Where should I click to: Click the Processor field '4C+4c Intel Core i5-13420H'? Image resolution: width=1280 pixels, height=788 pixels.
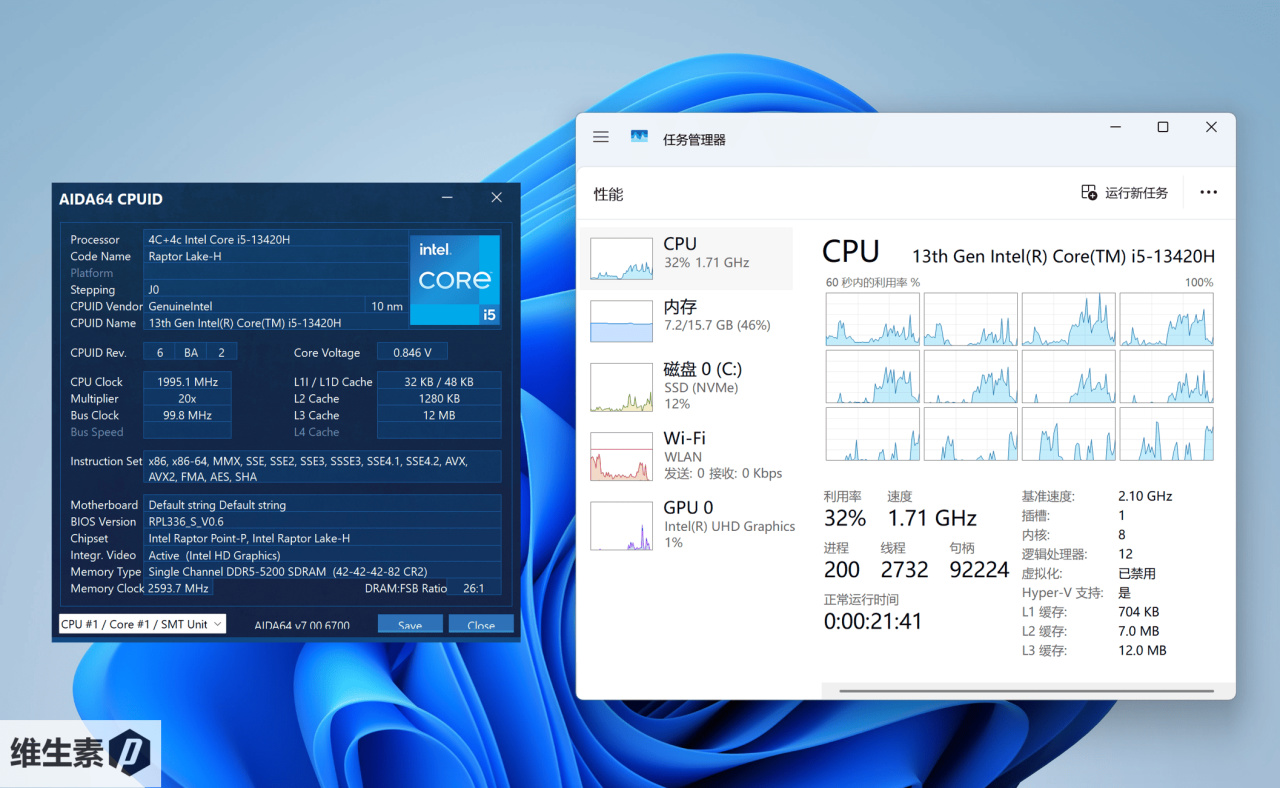pos(276,240)
